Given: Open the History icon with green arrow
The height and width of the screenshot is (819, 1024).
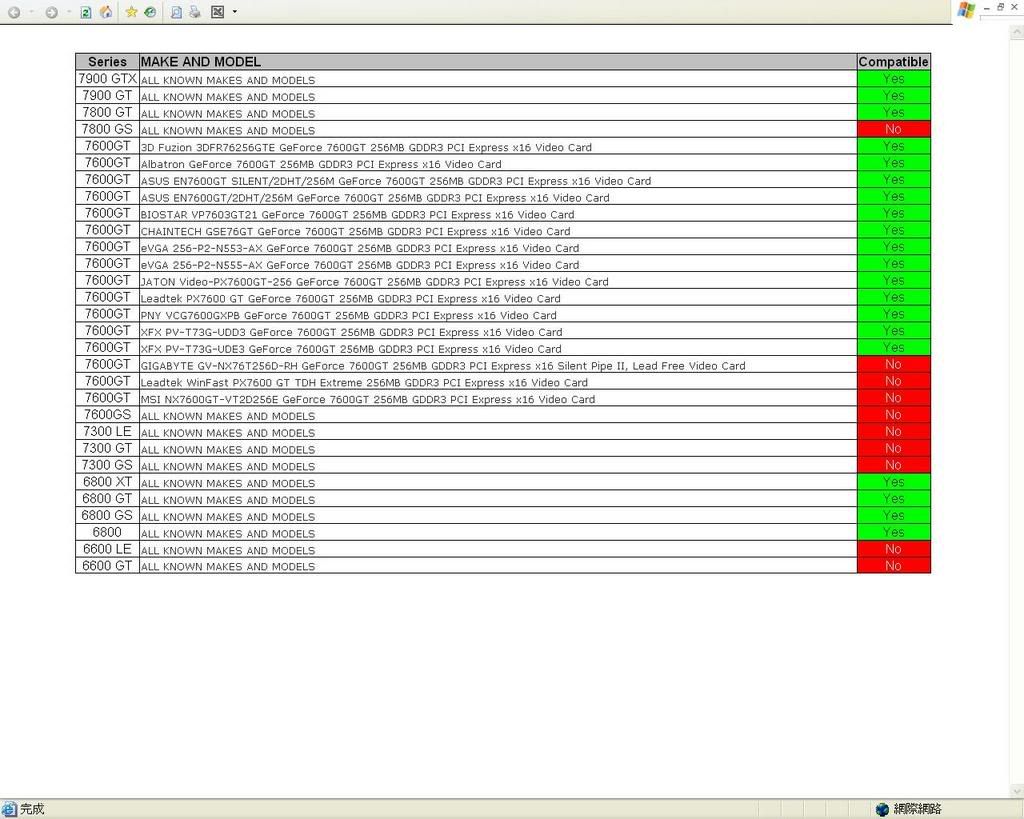Looking at the screenshot, I should point(150,12).
